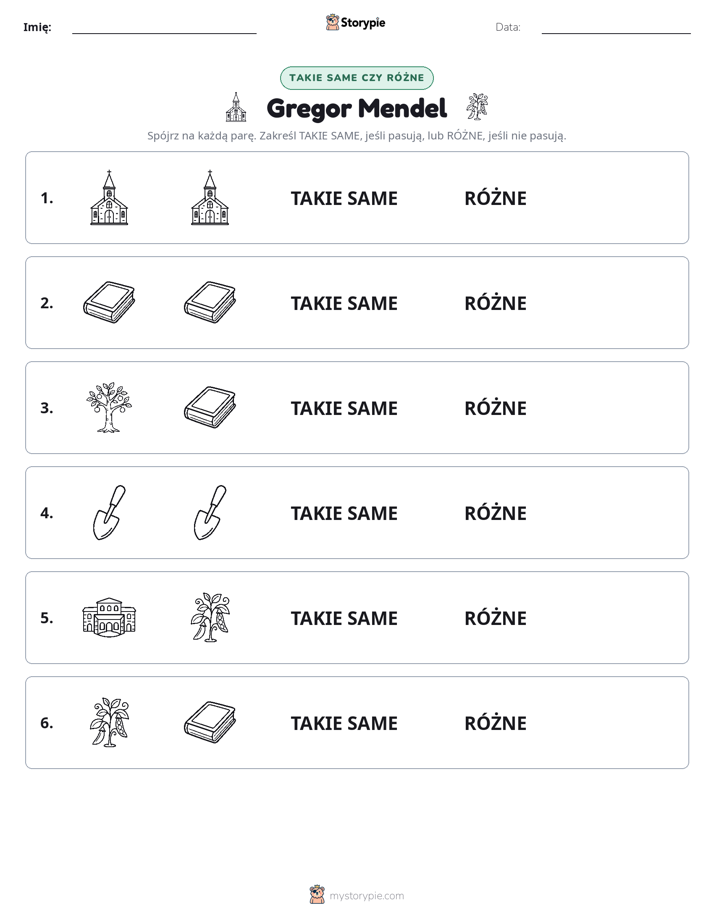
Task: Click the tree icon in row 3
Action: [109, 408]
